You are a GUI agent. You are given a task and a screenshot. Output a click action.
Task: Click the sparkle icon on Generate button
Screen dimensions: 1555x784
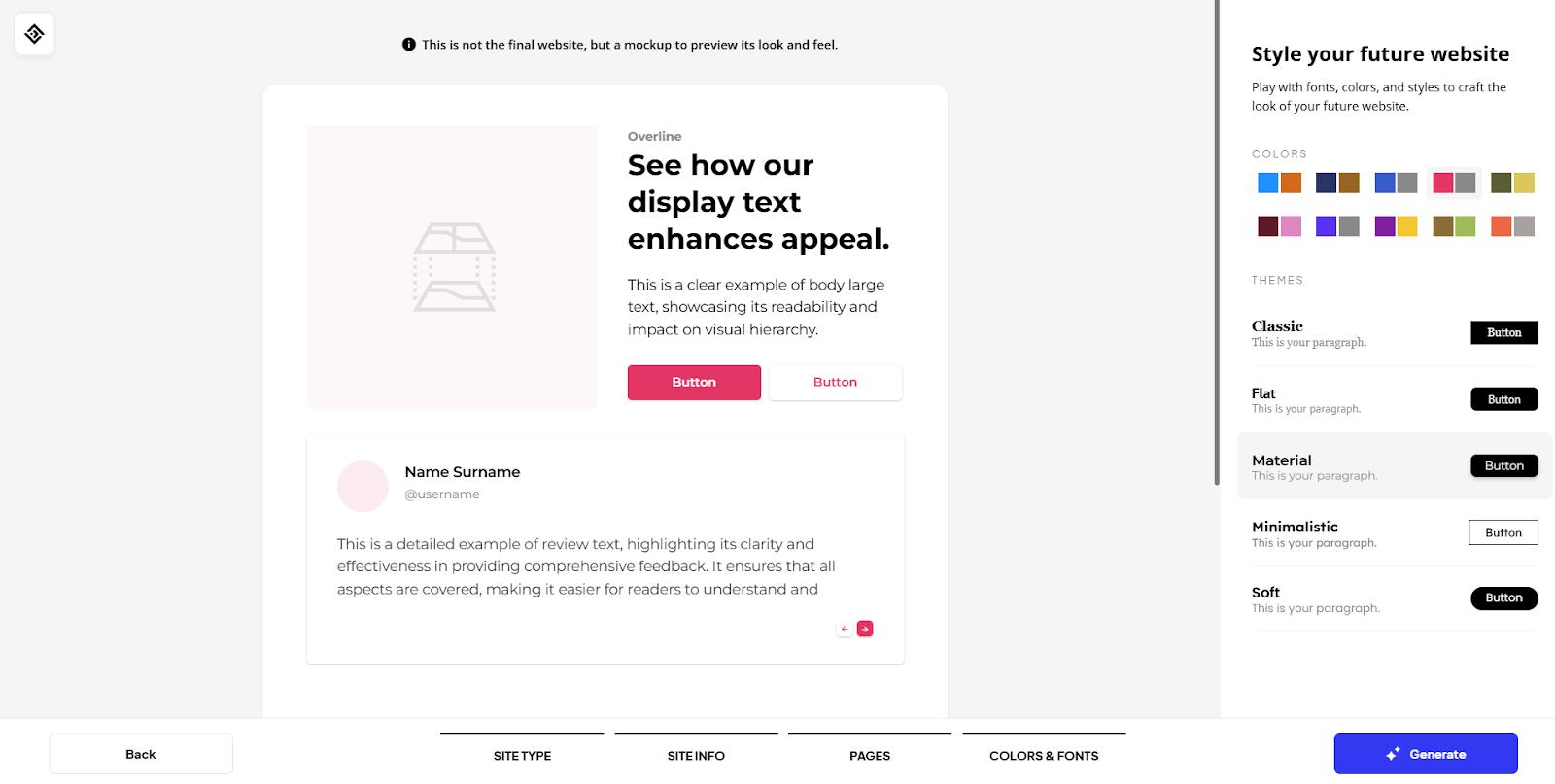pos(1393,754)
